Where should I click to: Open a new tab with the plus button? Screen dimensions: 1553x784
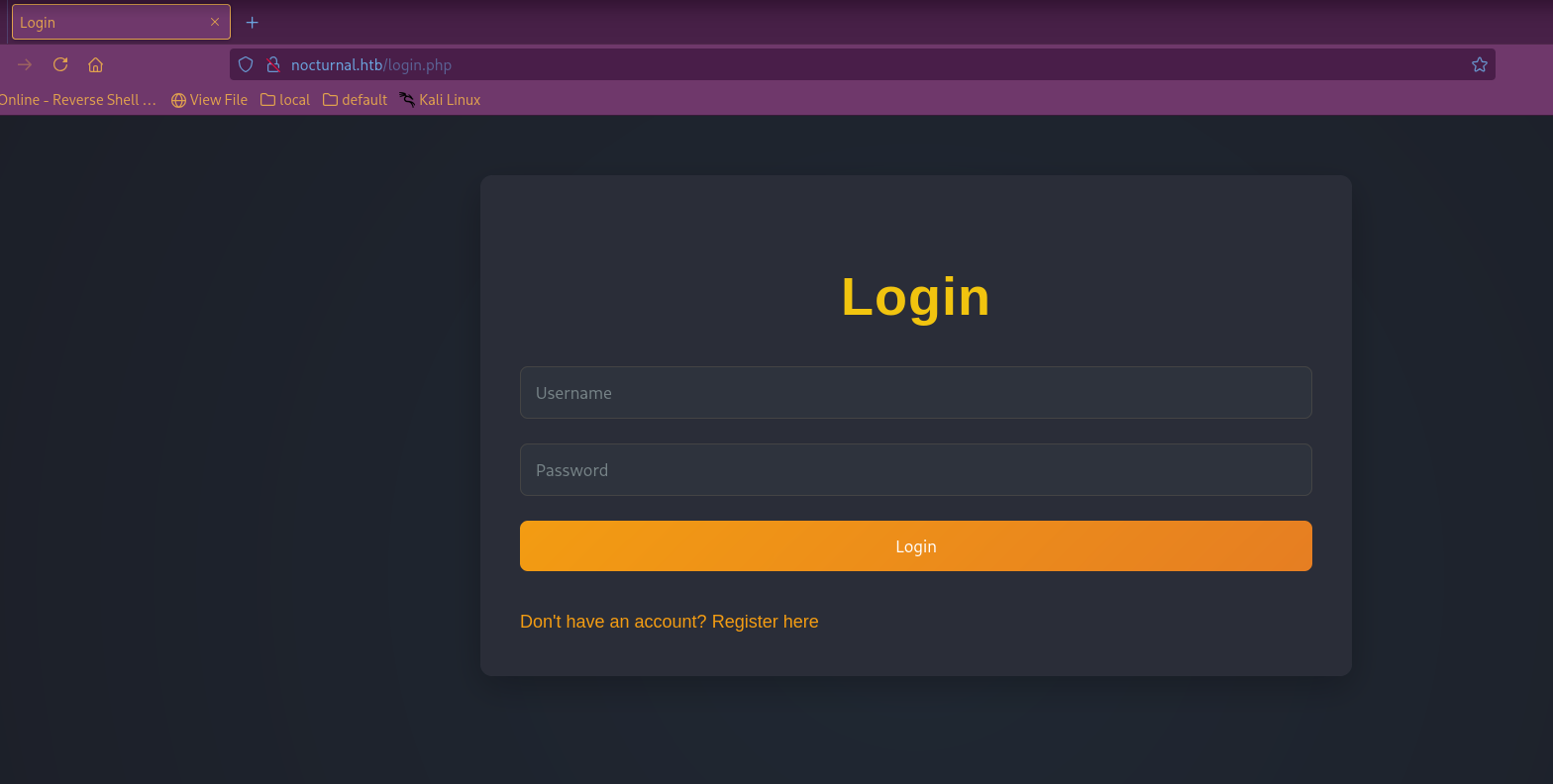click(x=252, y=22)
